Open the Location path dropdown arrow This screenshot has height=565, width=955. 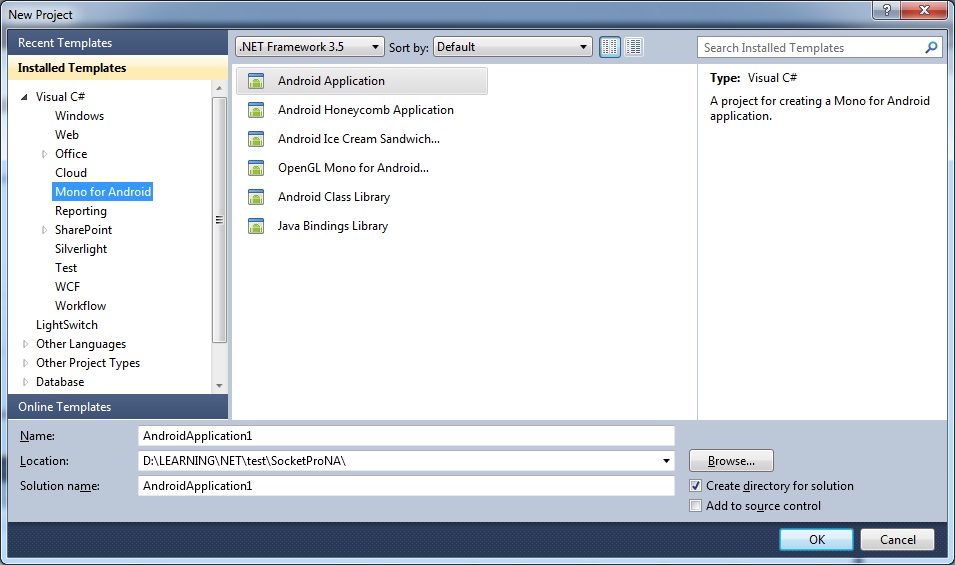click(666, 461)
